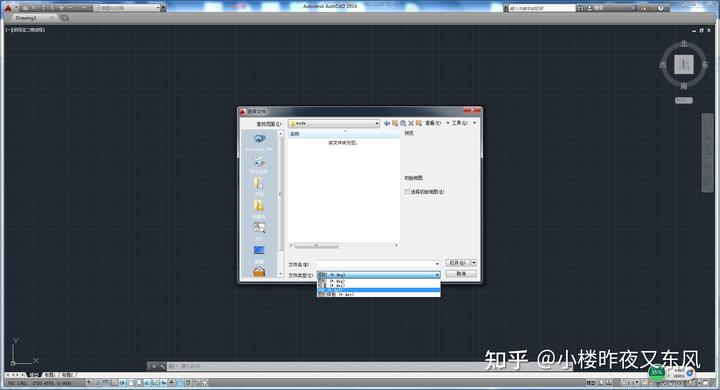Select the highlighted file type option

pyautogui.click(x=379, y=290)
